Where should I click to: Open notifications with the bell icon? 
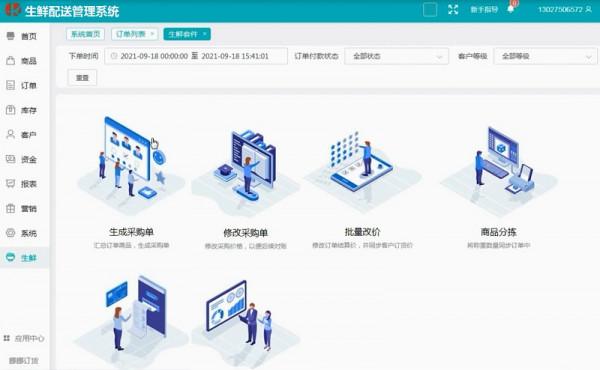click(x=510, y=9)
